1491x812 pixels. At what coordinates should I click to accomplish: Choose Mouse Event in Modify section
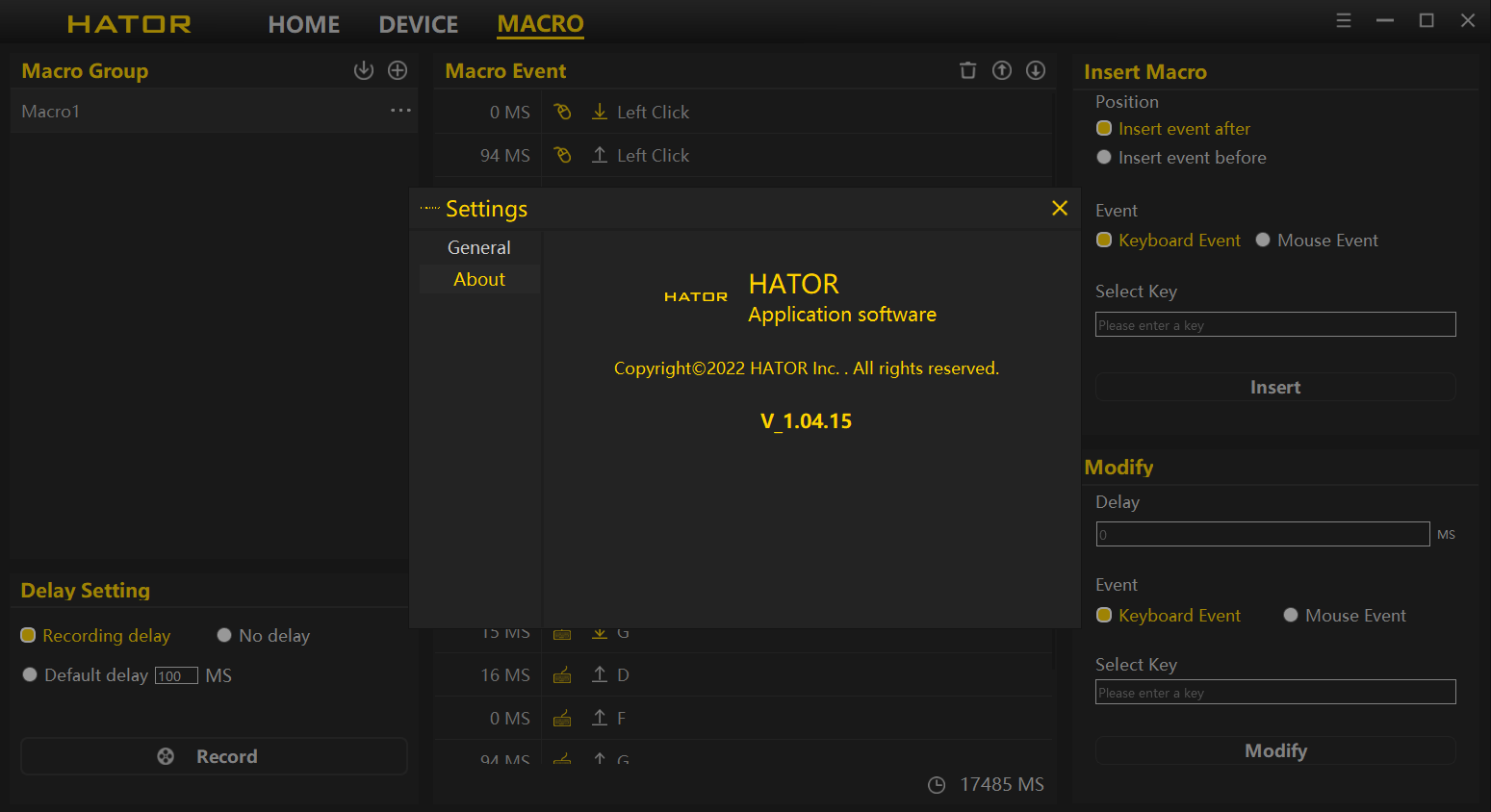tap(1345, 616)
